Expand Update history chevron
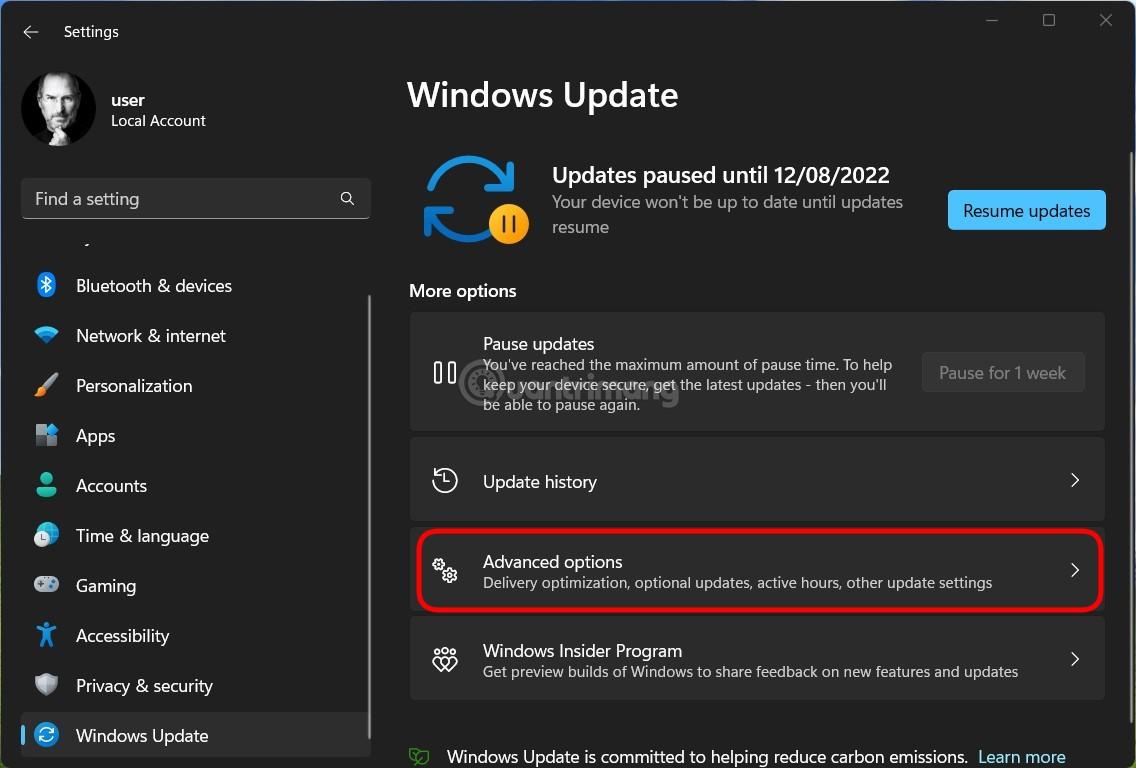Viewport: 1136px width, 768px height. pos(1075,480)
